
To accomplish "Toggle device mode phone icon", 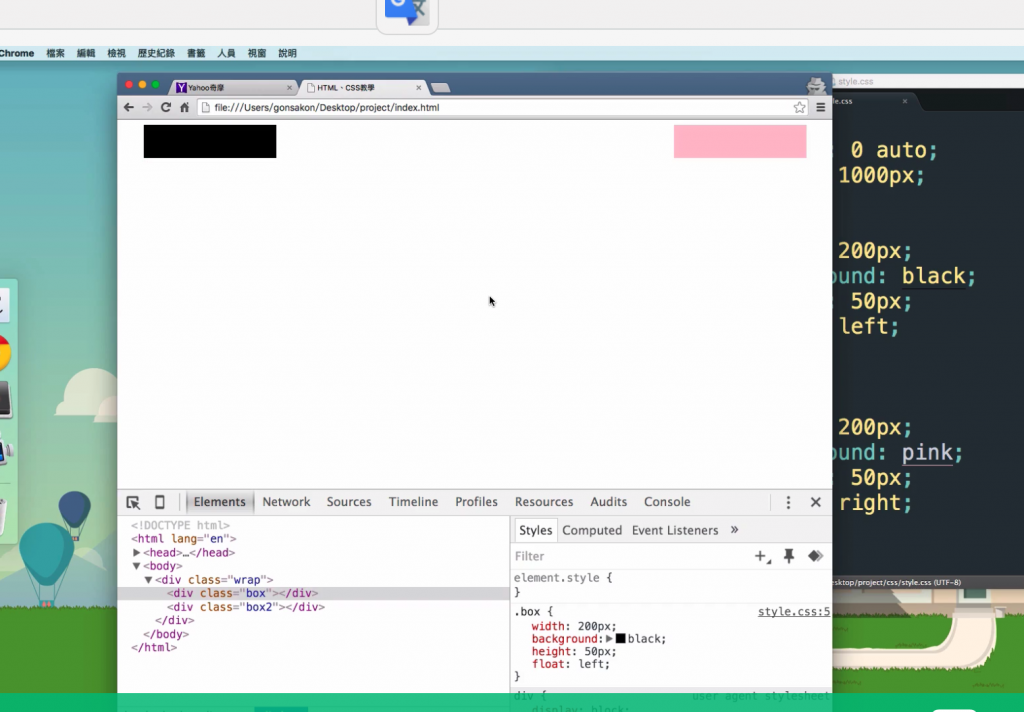I will [x=159, y=502].
